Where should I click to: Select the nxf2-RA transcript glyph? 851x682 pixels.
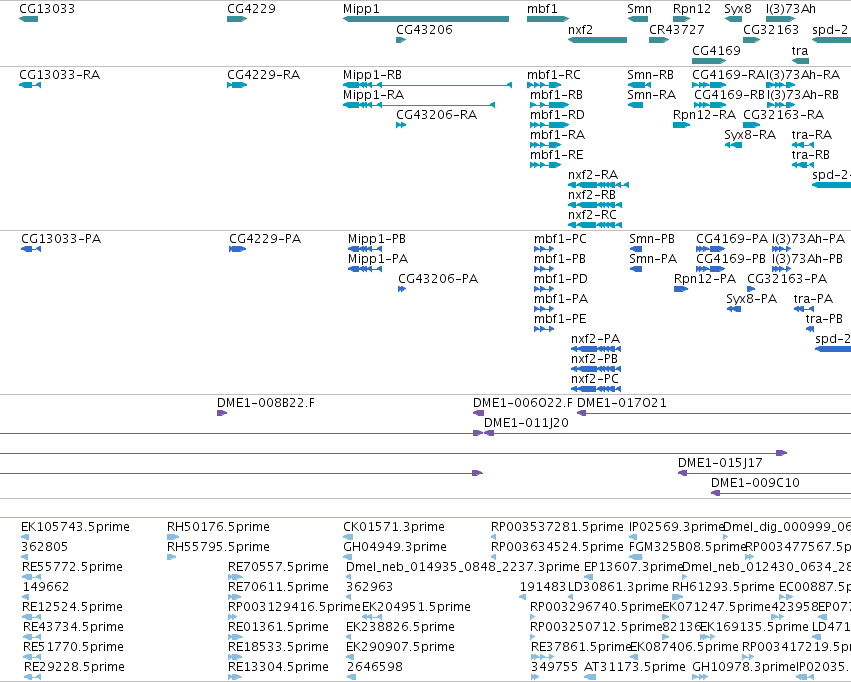(598, 185)
